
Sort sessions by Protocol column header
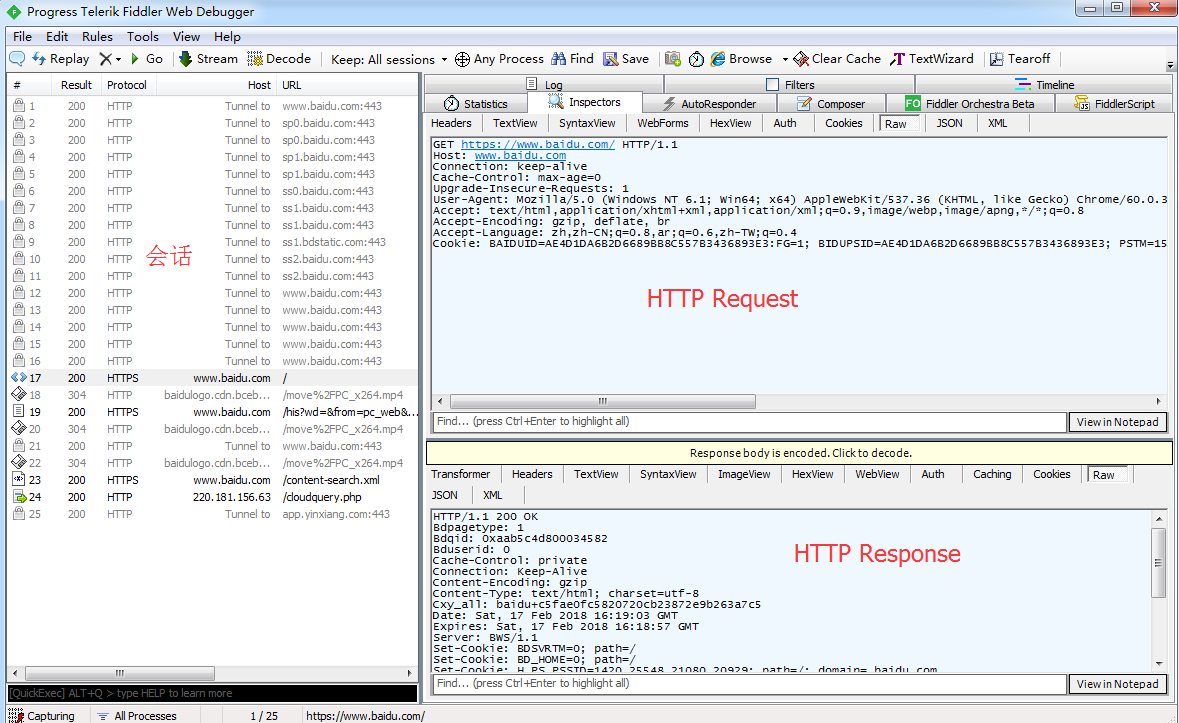coord(129,85)
